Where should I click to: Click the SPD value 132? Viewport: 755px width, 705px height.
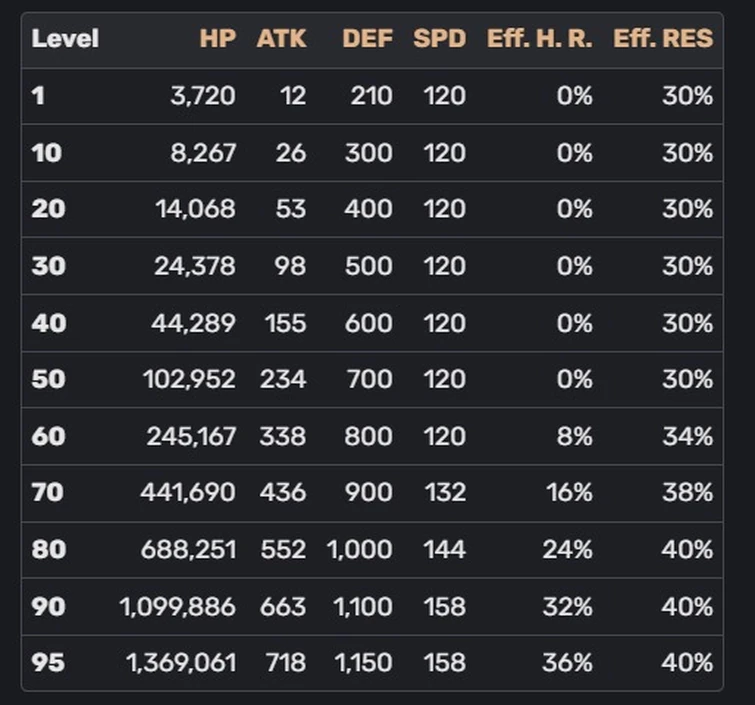click(445, 493)
